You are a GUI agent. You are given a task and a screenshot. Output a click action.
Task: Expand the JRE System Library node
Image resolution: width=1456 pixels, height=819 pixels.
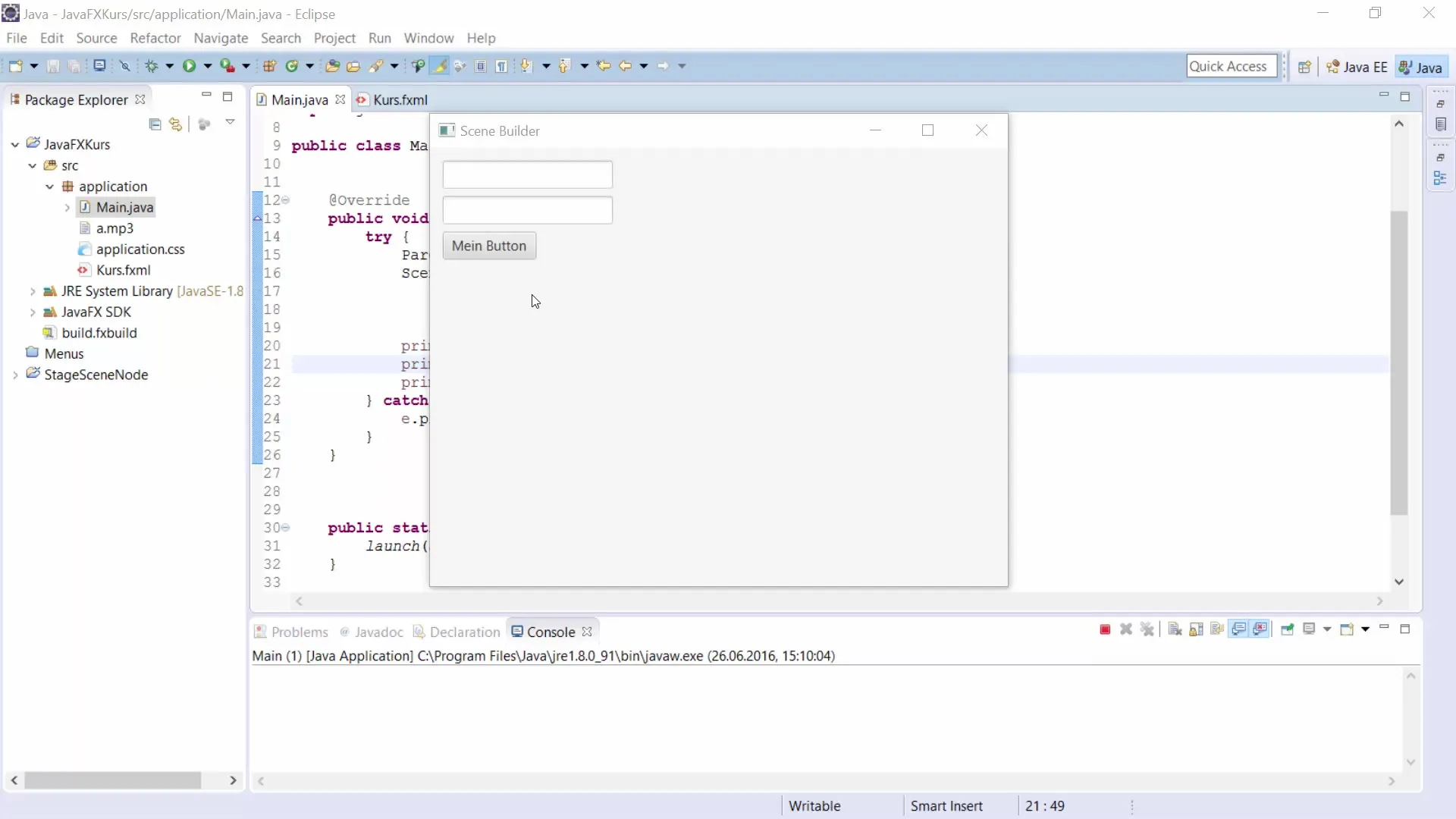pyautogui.click(x=32, y=291)
